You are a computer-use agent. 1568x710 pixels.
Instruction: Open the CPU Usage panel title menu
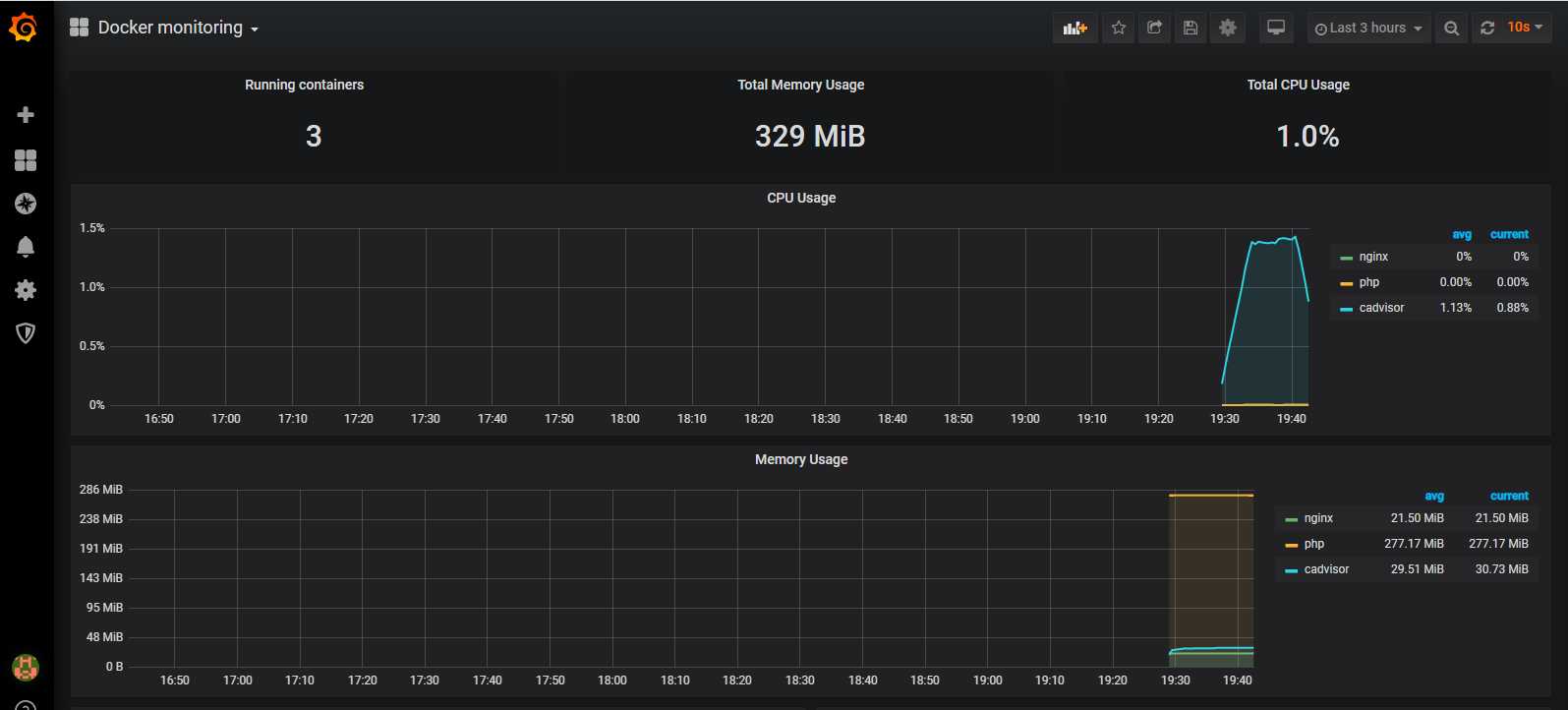click(x=801, y=198)
